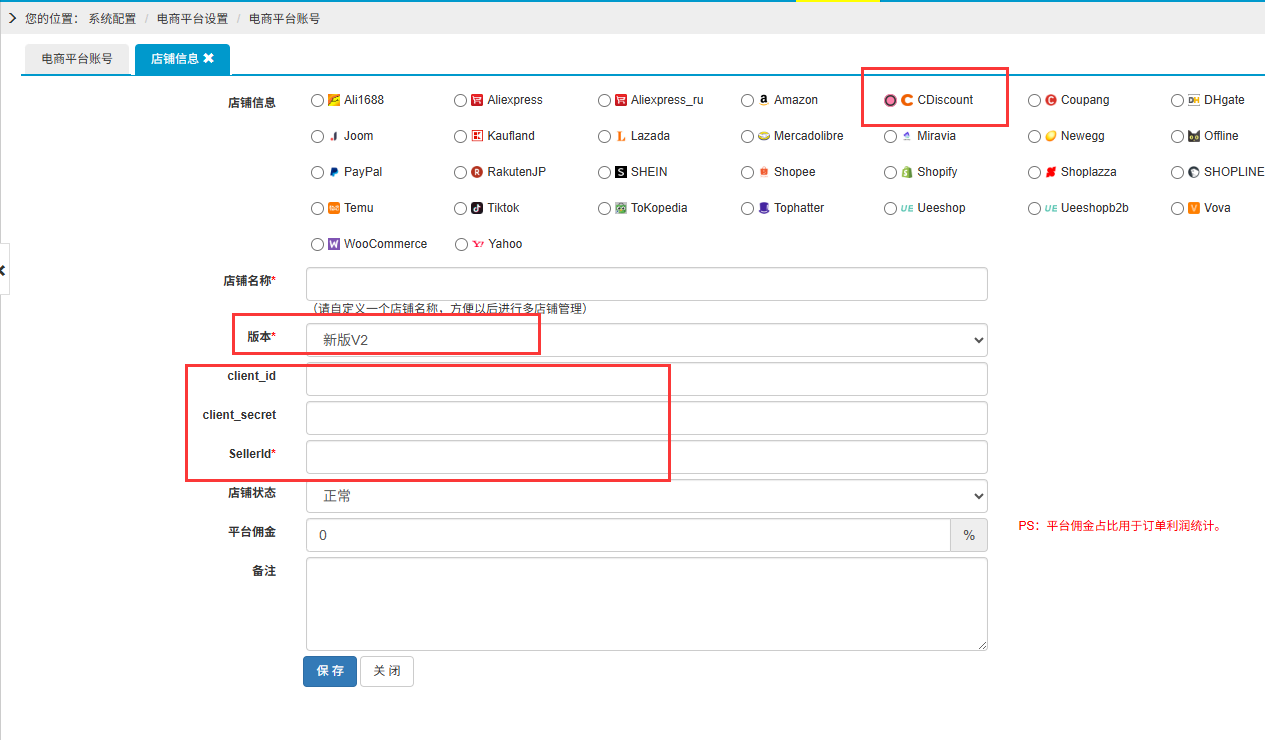Click the Temu logo icon
The image size is (1265, 740).
pyautogui.click(x=334, y=208)
